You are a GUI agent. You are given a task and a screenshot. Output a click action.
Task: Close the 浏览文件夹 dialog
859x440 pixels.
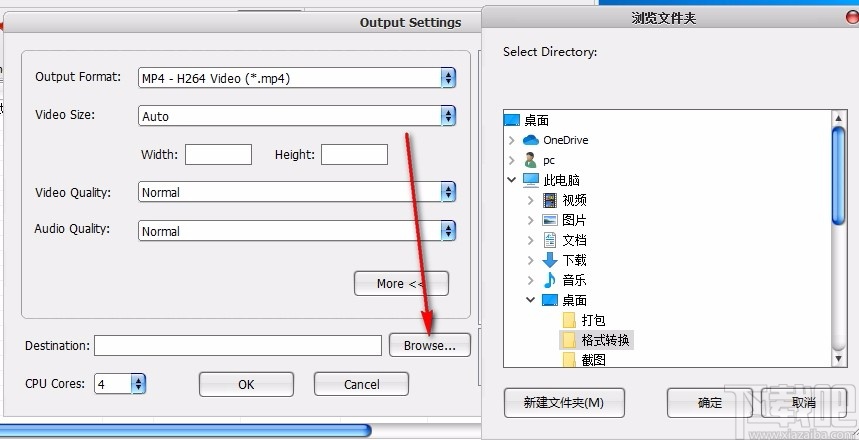tap(853, 18)
